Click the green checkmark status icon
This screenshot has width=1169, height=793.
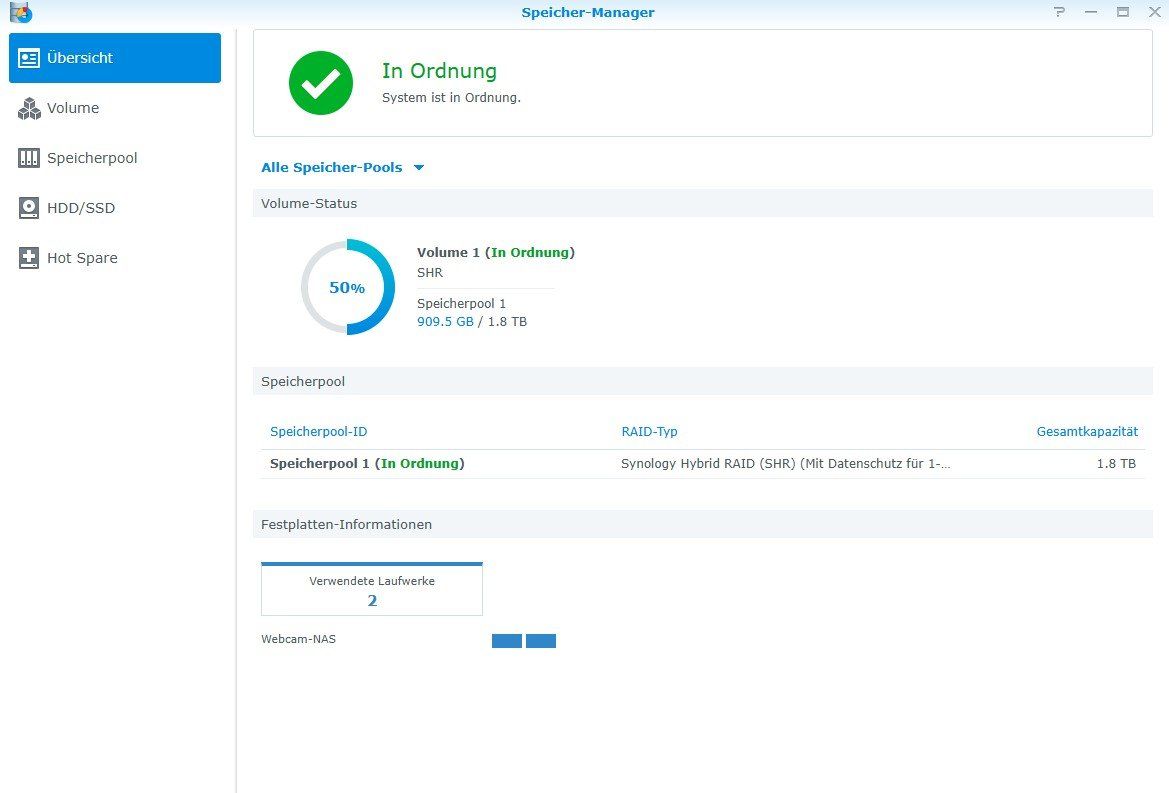pyautogui.click(x=321, y=83)
